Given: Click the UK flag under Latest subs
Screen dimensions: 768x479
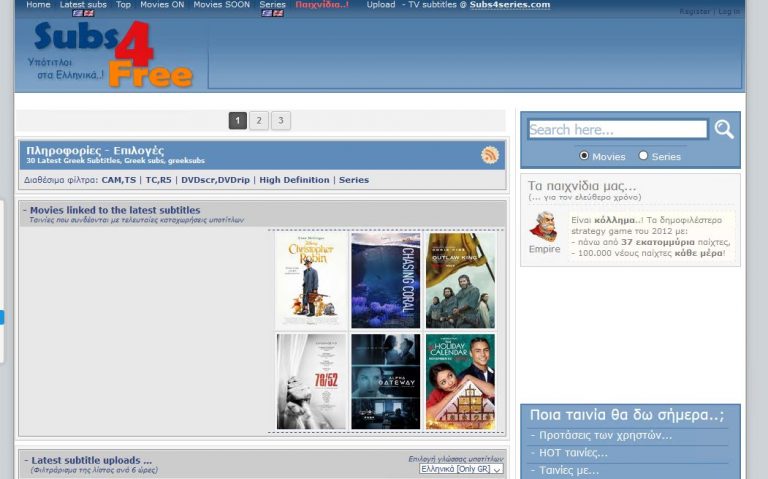Looking at the screenshot, I should coord(89,13).
